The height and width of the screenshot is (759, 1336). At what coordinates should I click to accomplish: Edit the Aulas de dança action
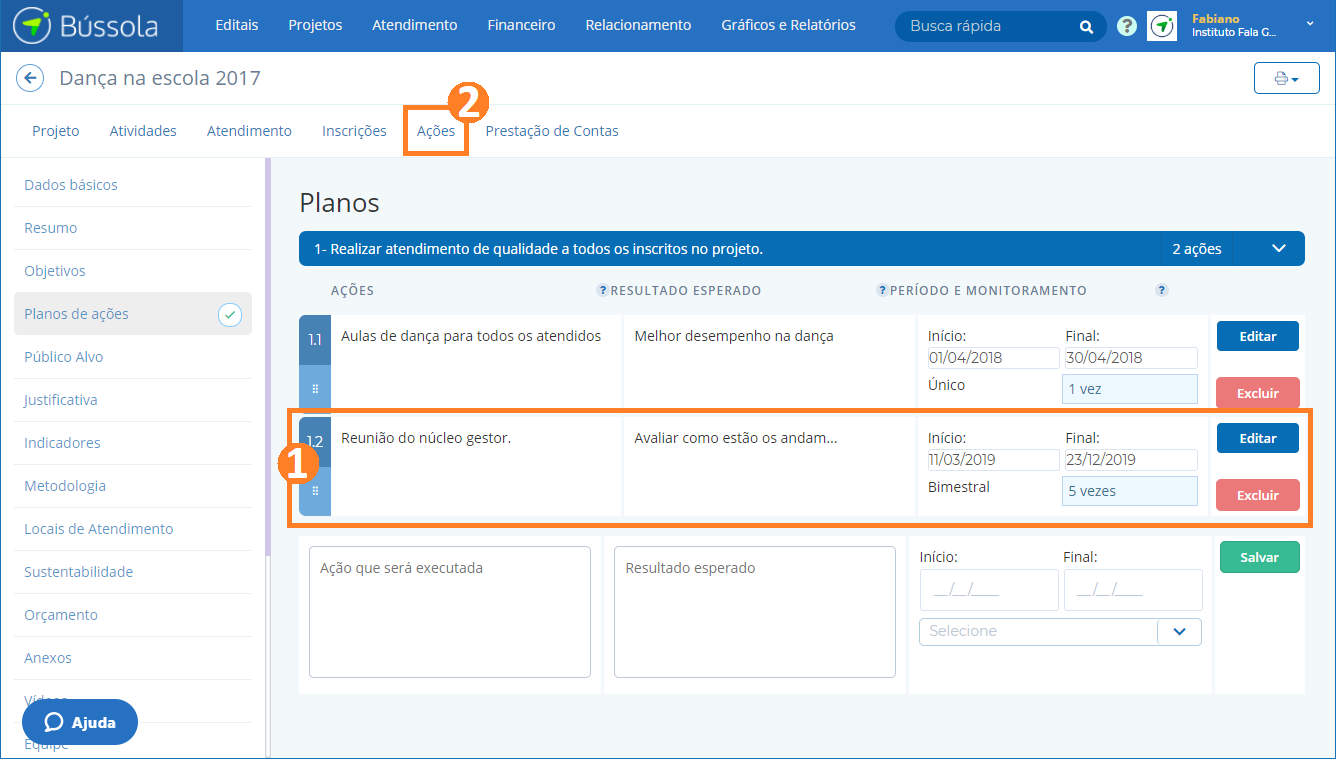1258,336
